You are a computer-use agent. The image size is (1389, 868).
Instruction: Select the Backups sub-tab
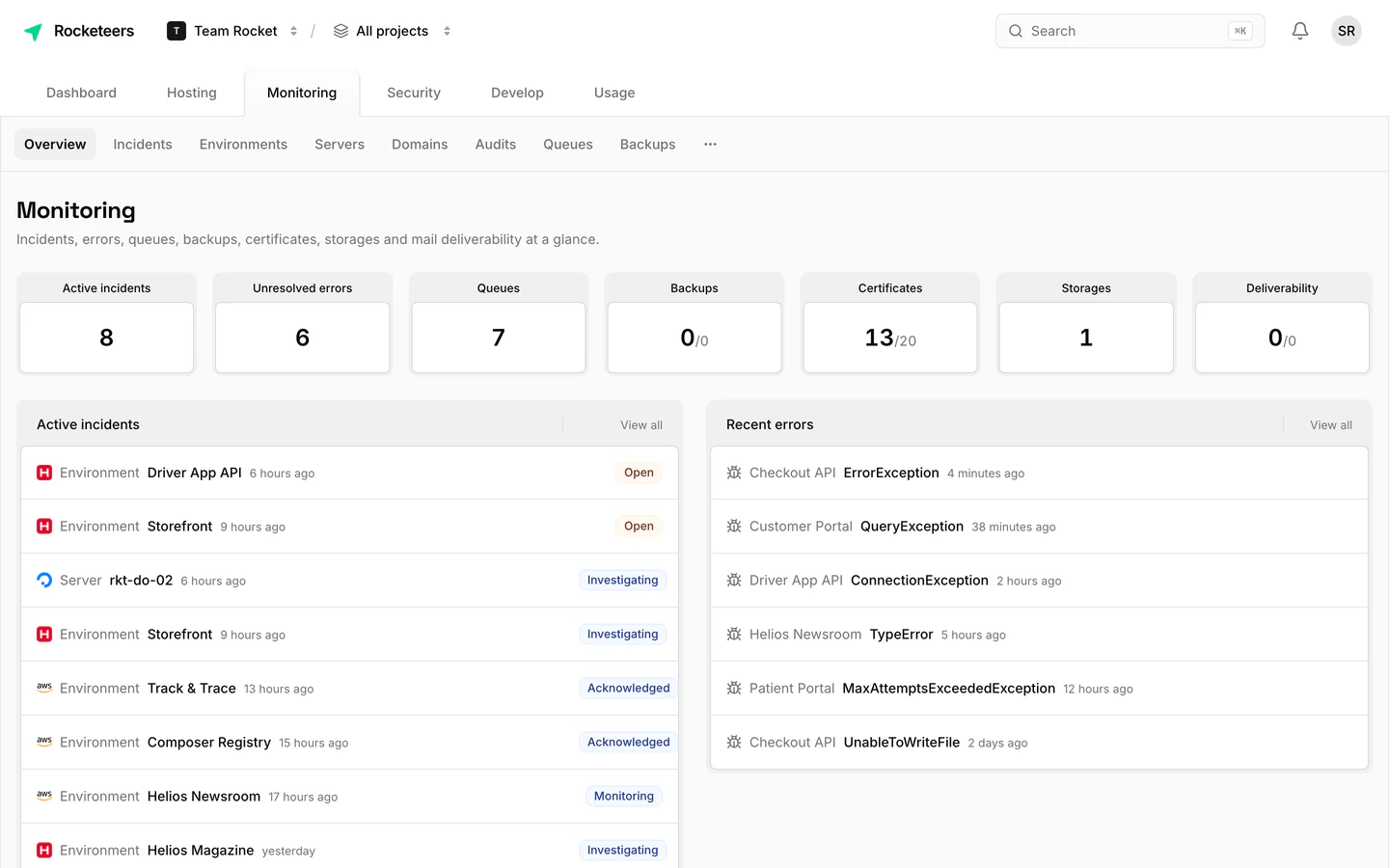(x=647, y=145)
